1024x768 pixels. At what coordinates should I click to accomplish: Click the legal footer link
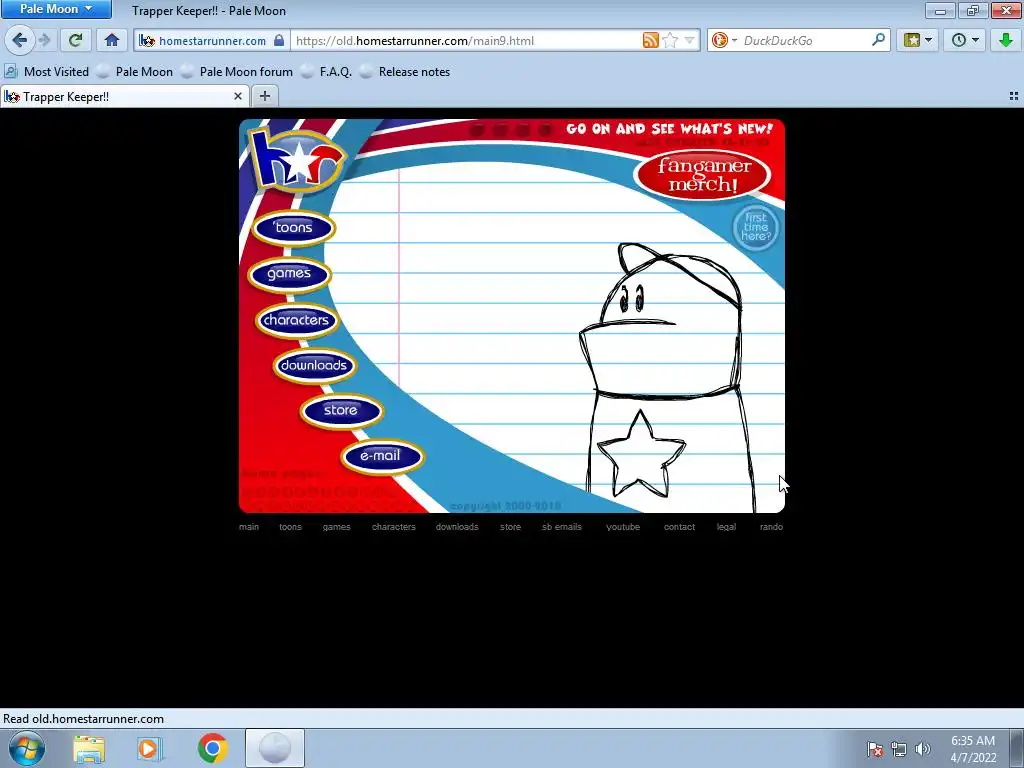726,527
